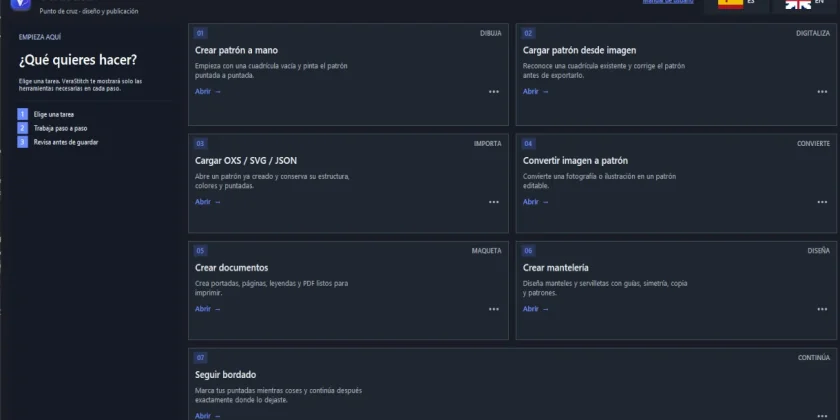The image size is (840, 420).
Task: Click the MAQUETA tag label
Action: [x=486, y=251]
